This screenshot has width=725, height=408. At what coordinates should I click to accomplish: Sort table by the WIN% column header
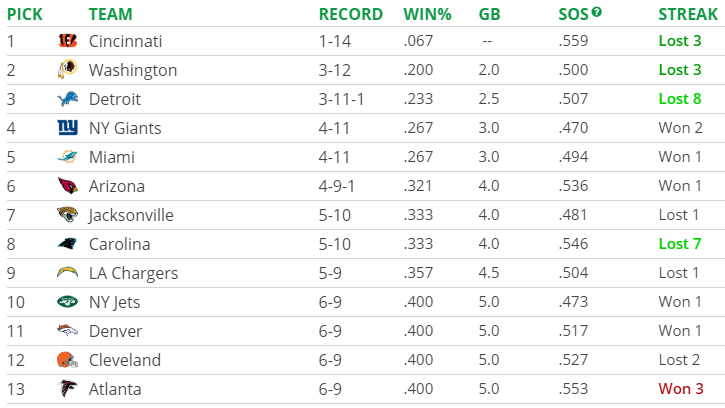tap(427, 14)
